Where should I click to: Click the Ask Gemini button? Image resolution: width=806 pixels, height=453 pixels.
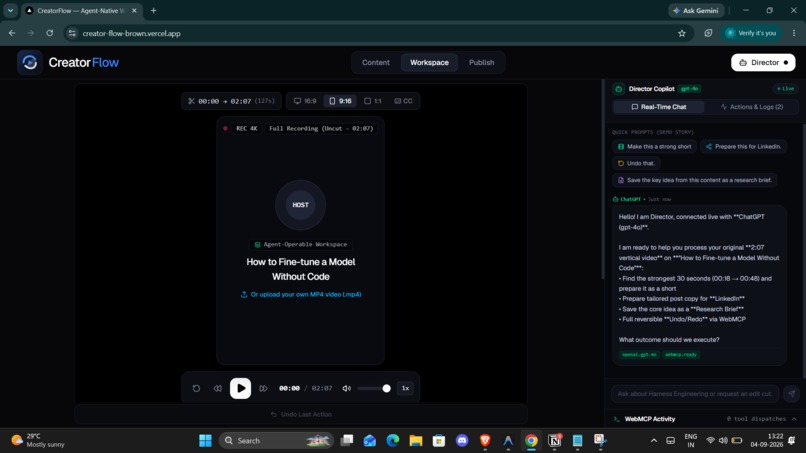click(696, 10)
